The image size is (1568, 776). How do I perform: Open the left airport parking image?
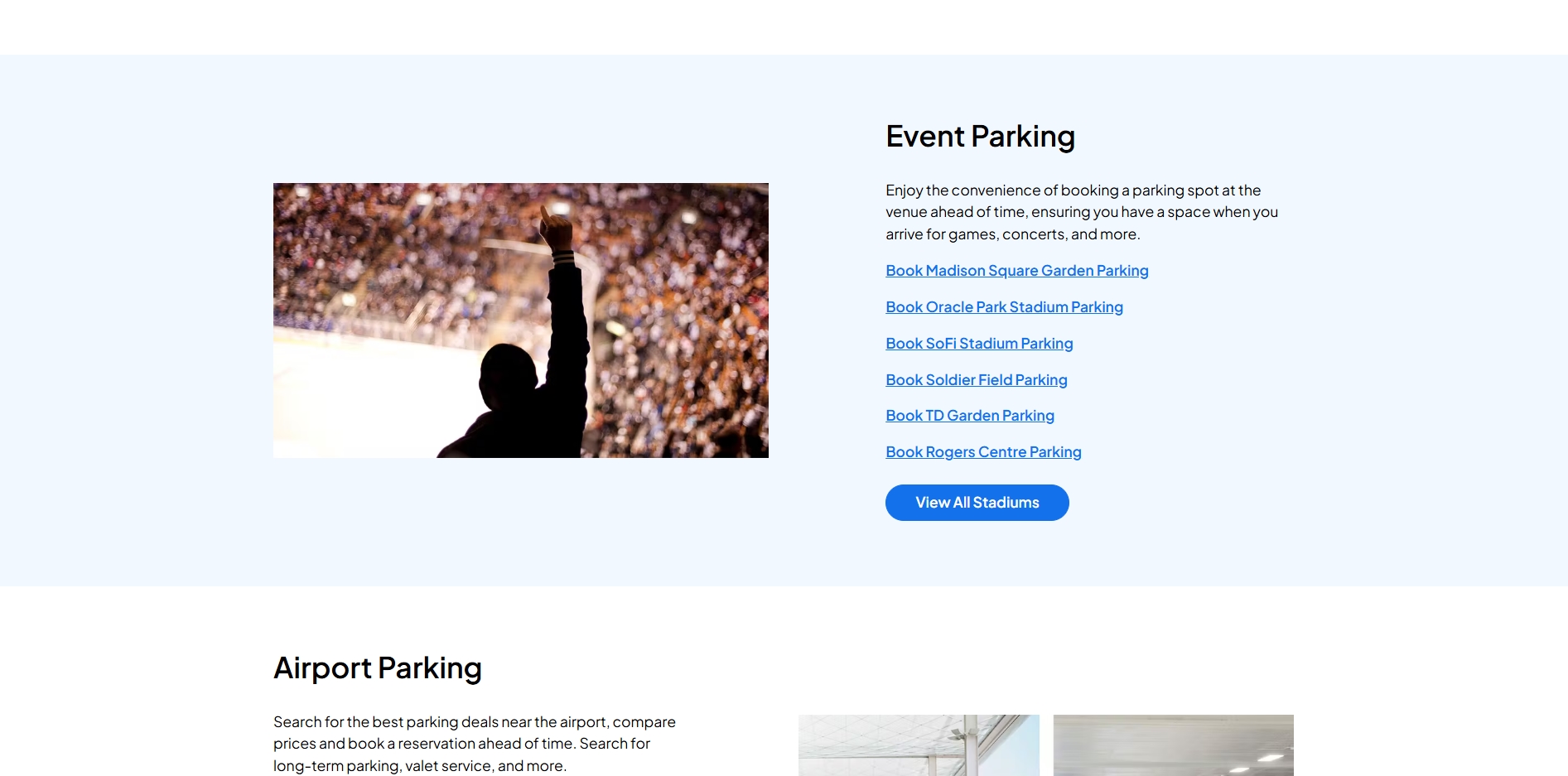click(x=918, y=745)
